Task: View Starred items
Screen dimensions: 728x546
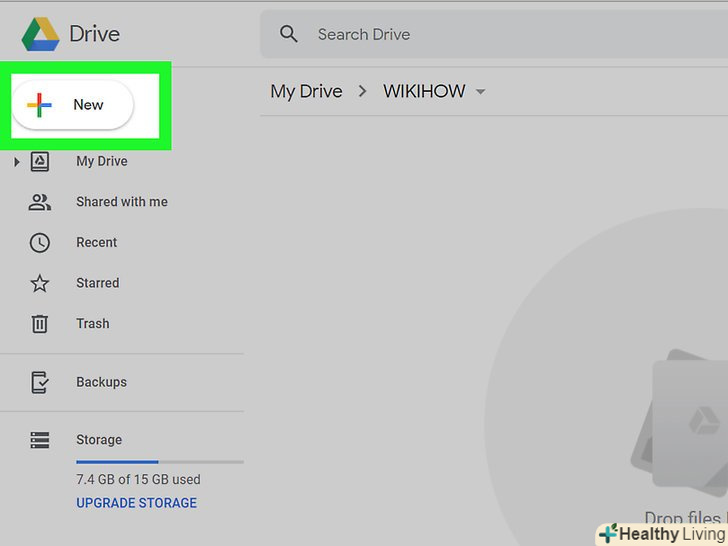Action: click(x=98, y=283)
